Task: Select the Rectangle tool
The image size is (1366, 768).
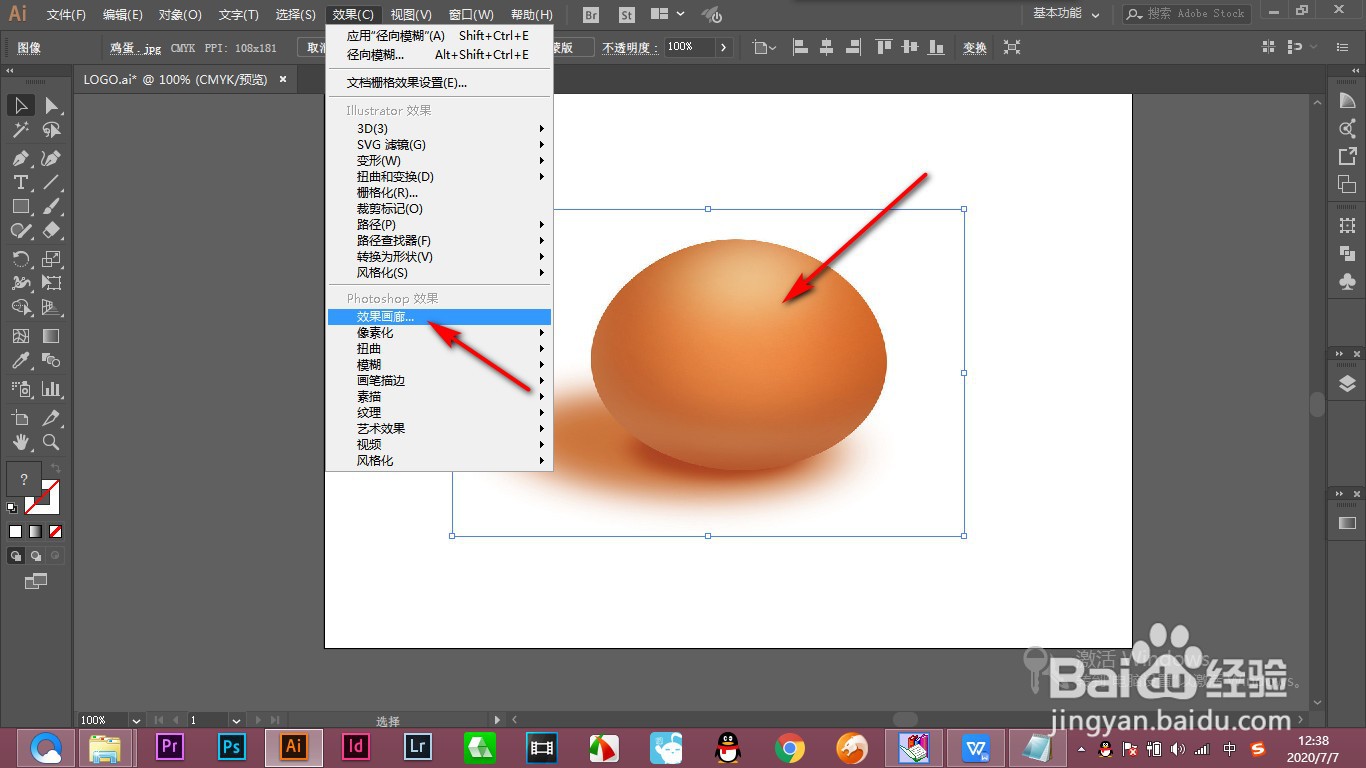Action: (21, 206)
